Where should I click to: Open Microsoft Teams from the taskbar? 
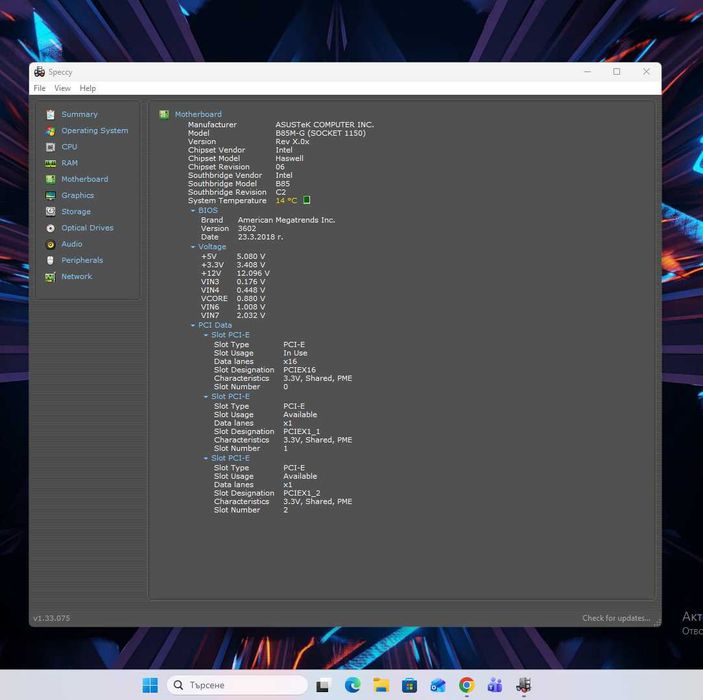495,685
